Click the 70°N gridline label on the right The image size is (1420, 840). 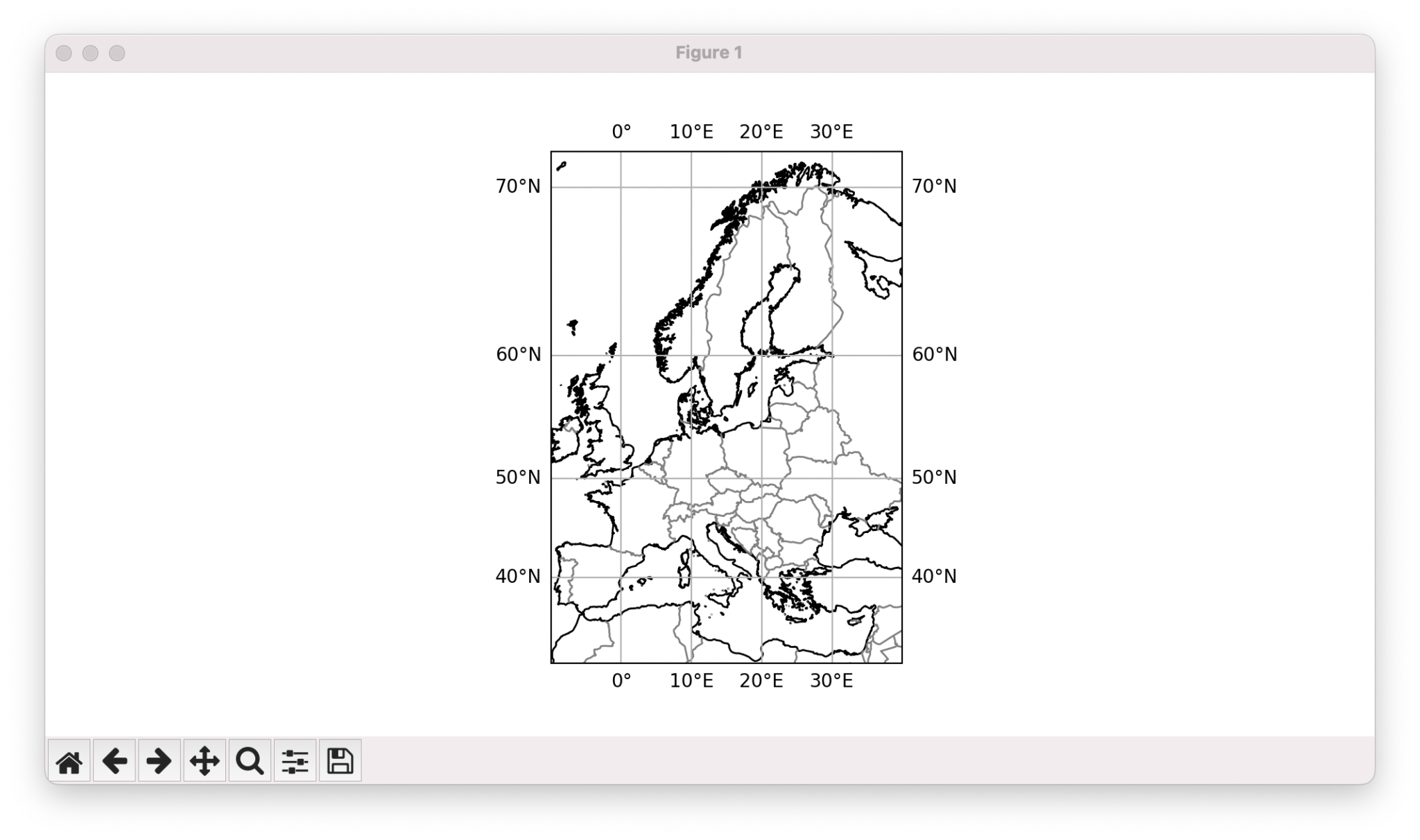tap(934, 186)
